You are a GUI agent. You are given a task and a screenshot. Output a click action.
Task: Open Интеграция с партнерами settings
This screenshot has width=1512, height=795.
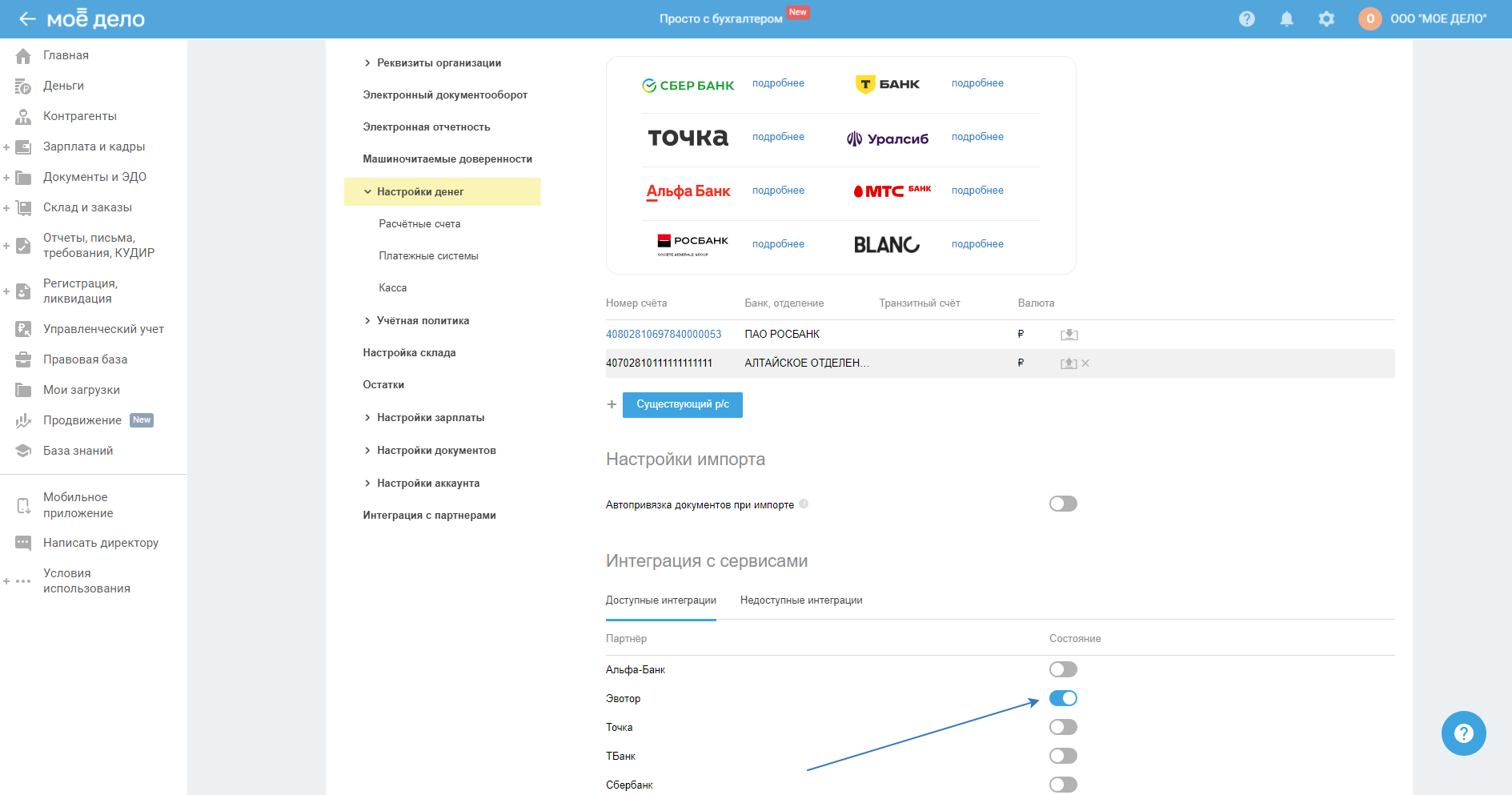429,516
